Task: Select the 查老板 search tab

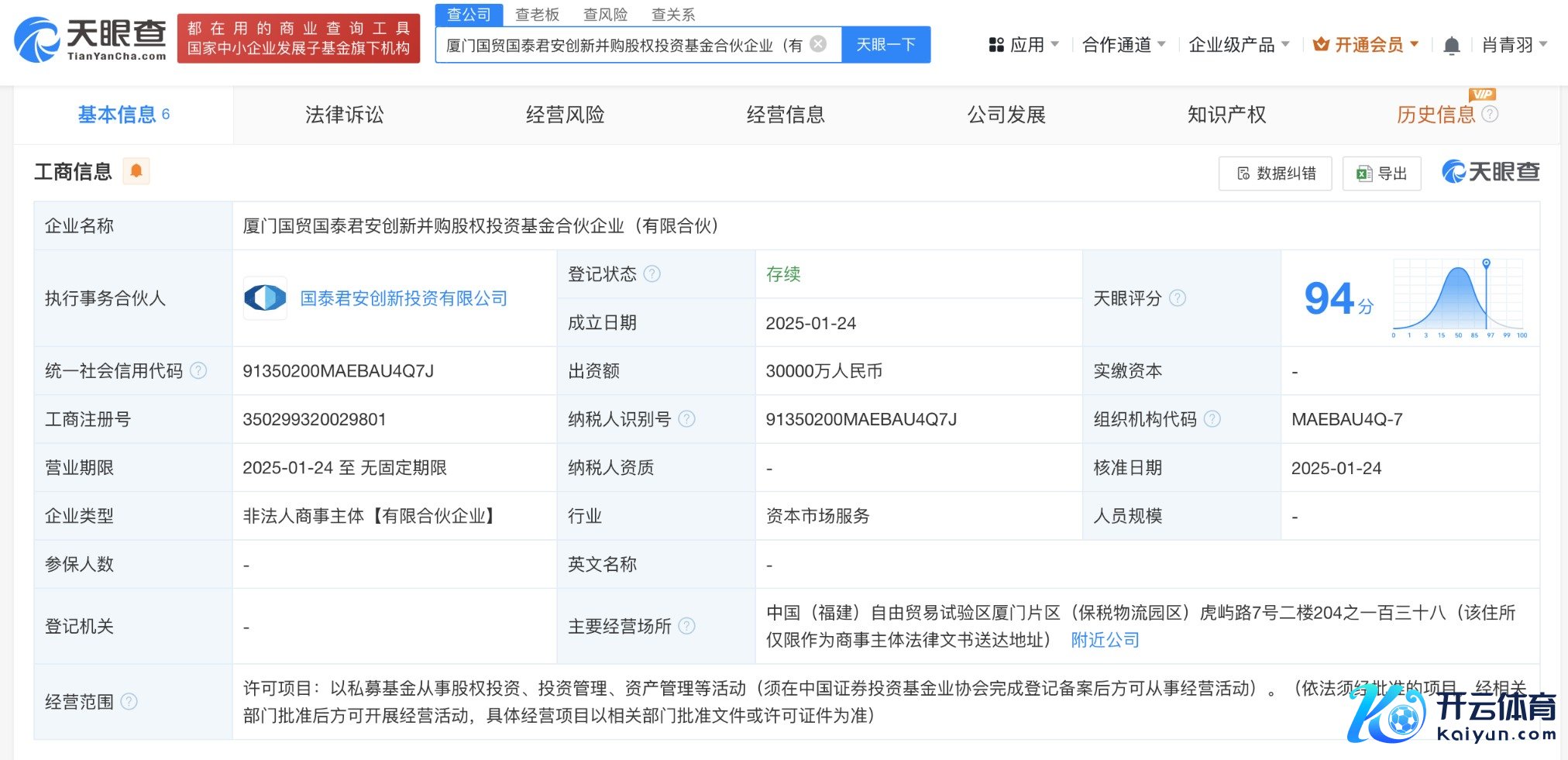Action: click(x=537, y=15)
